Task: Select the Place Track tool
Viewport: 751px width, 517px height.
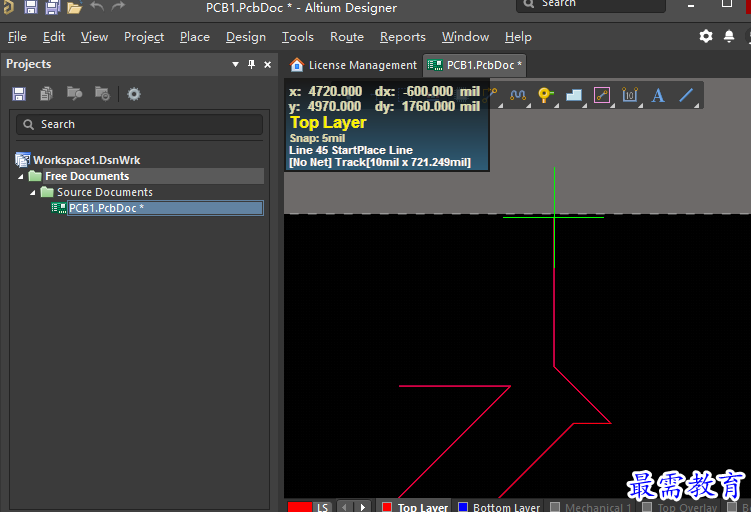Action: 602,95
